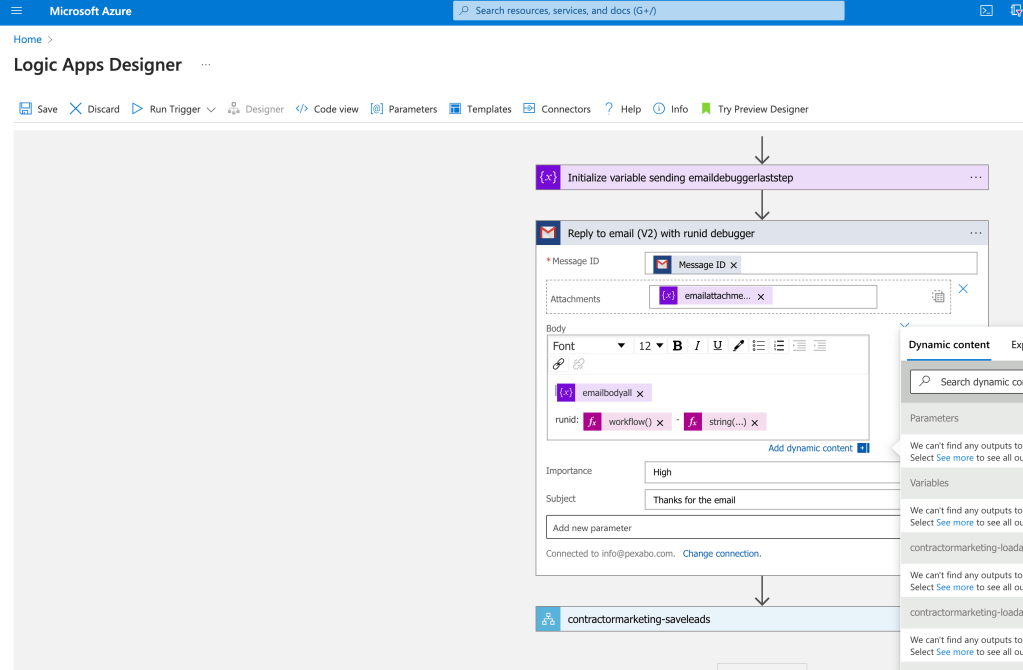Click Change connection link
Viewport: 1023px width, 670px height.
(722, 553)
